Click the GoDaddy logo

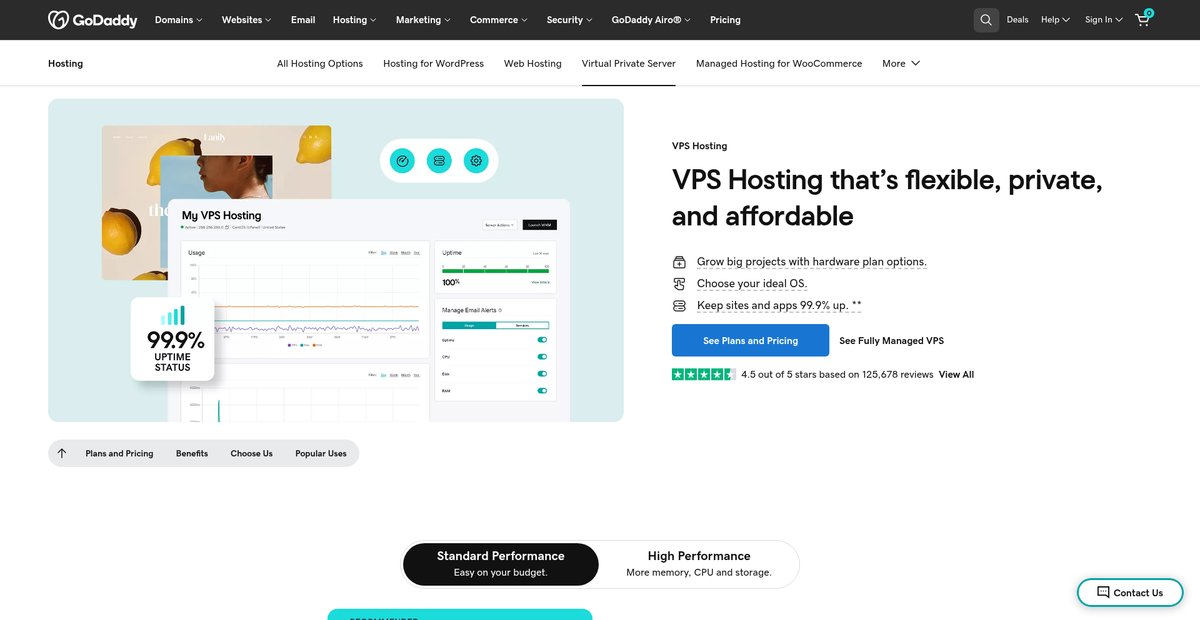pos(93,20)
